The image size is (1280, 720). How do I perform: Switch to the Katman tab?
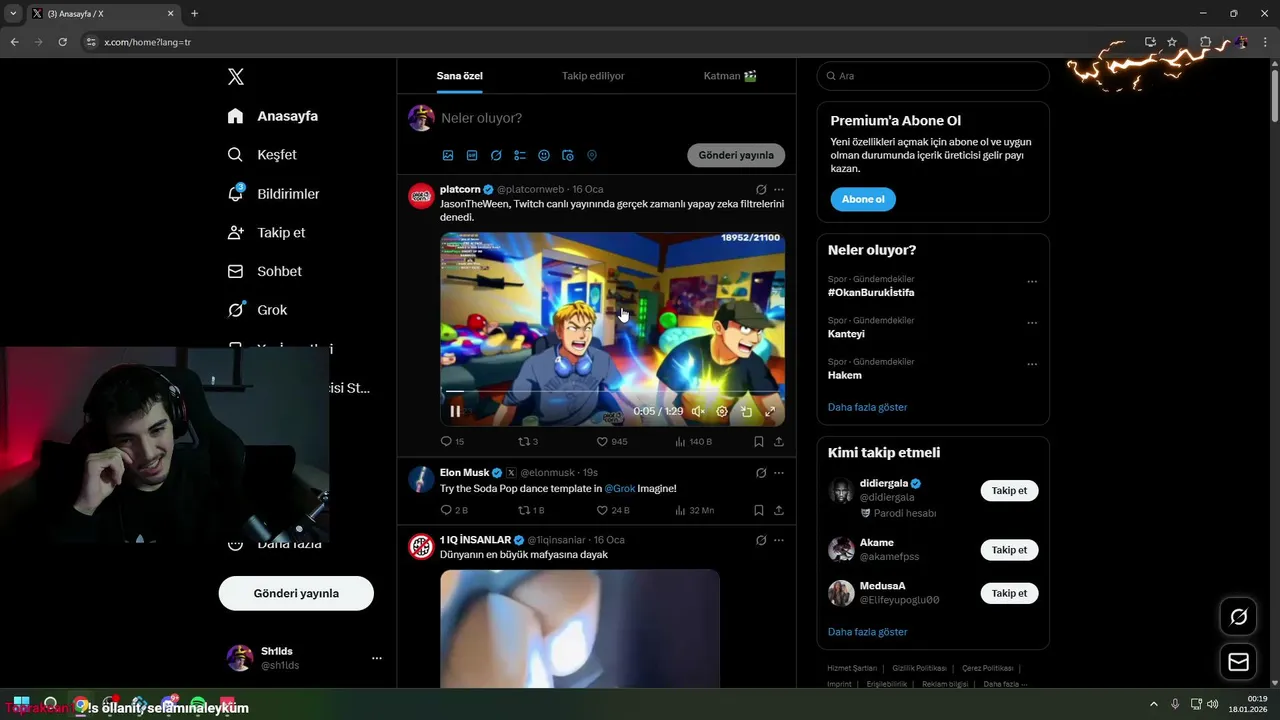pyautogui.click(x=730, y=76)
